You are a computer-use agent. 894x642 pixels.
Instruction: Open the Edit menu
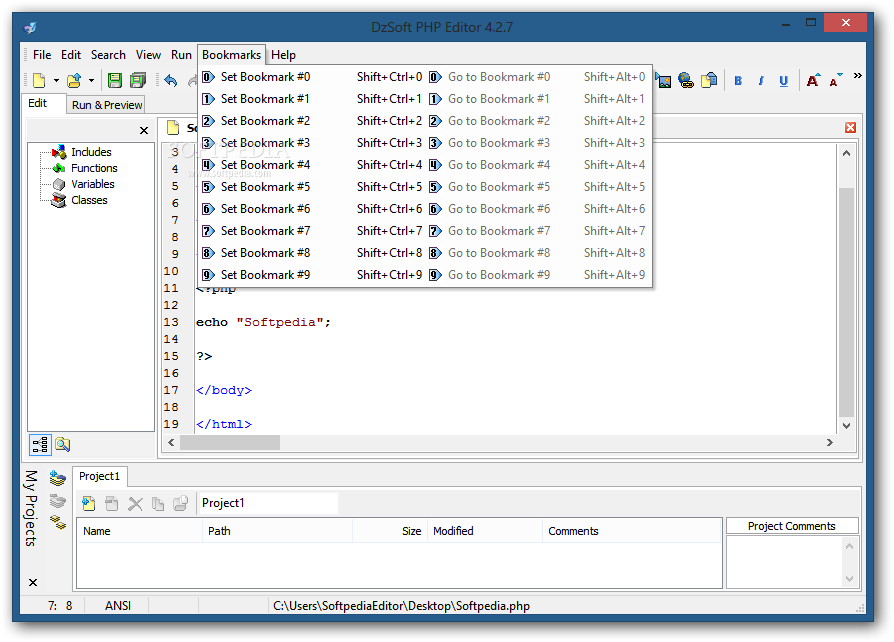71,55
